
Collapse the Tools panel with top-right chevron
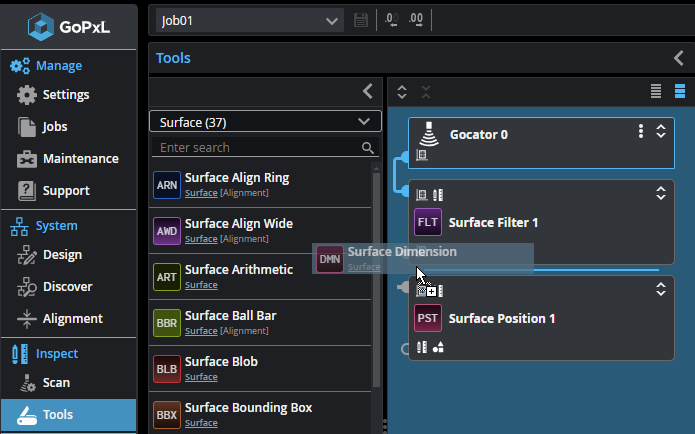679,58
